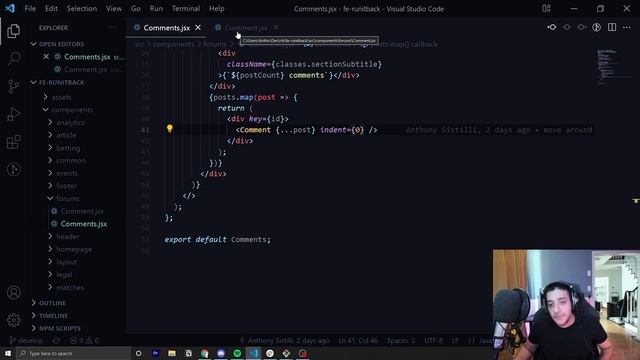
Task: Open the Selection menu
Action: 82,8
